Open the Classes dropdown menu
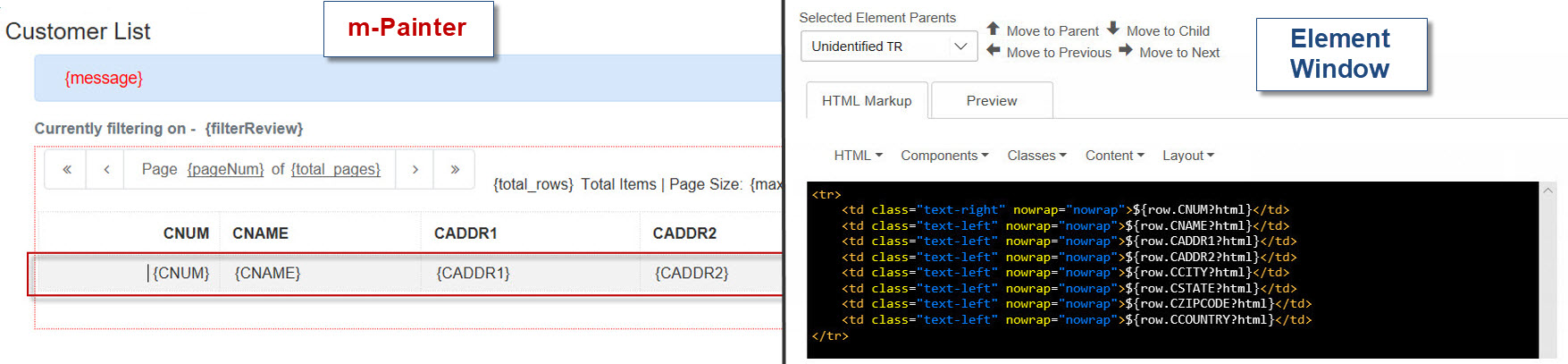This screenshot has width=1568, height=364. 1036,156
